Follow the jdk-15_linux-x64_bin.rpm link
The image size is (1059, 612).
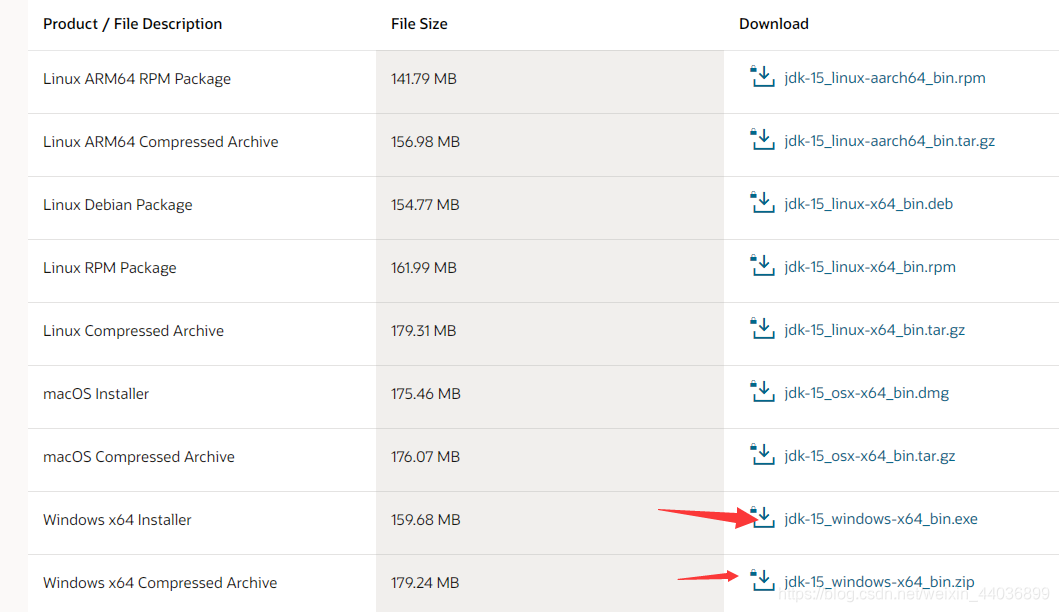click(870, 267)
